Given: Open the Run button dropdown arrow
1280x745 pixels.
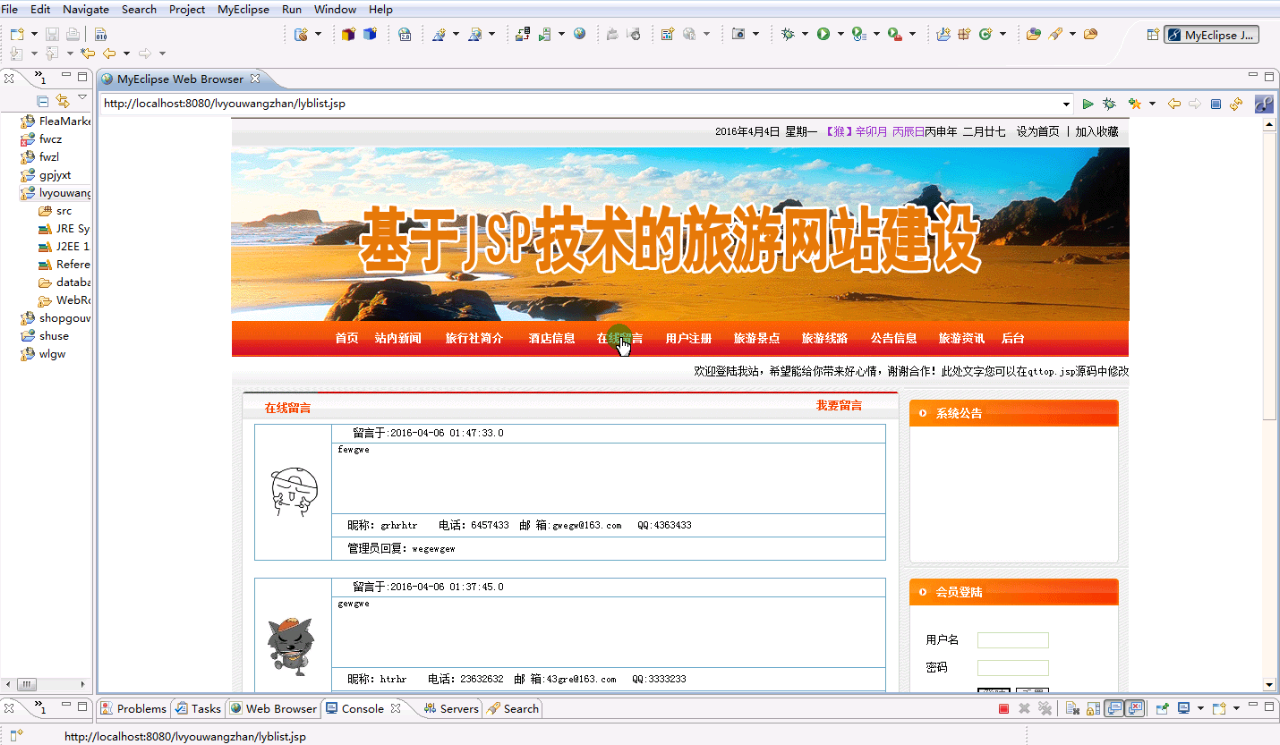Looking at the screenshot, I should pos(840,34).
